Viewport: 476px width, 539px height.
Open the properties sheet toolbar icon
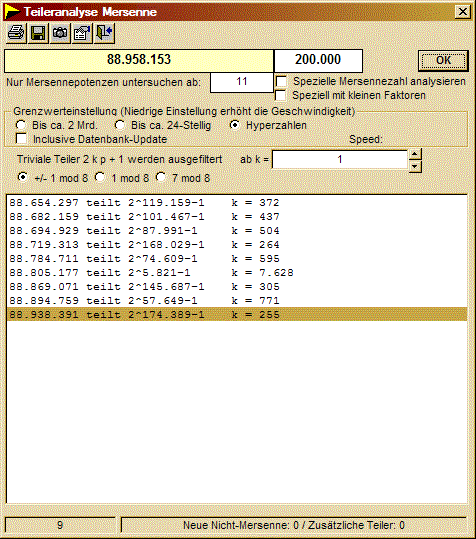point(82,33)
